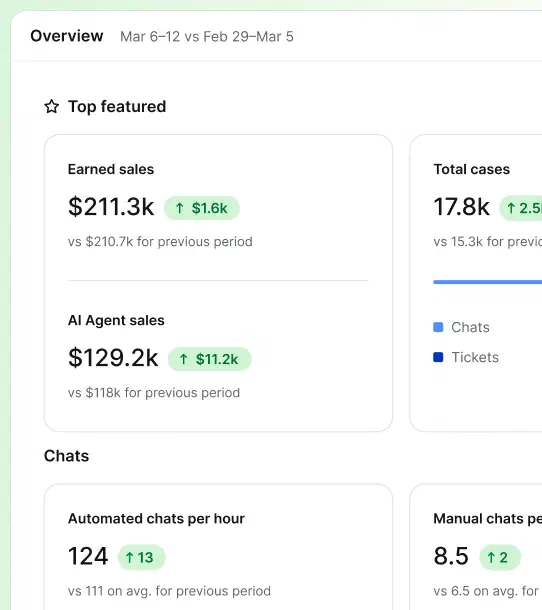542x610 pixels.
Task: Click the 8.5 manual chats value
Action: click(451, 556)
